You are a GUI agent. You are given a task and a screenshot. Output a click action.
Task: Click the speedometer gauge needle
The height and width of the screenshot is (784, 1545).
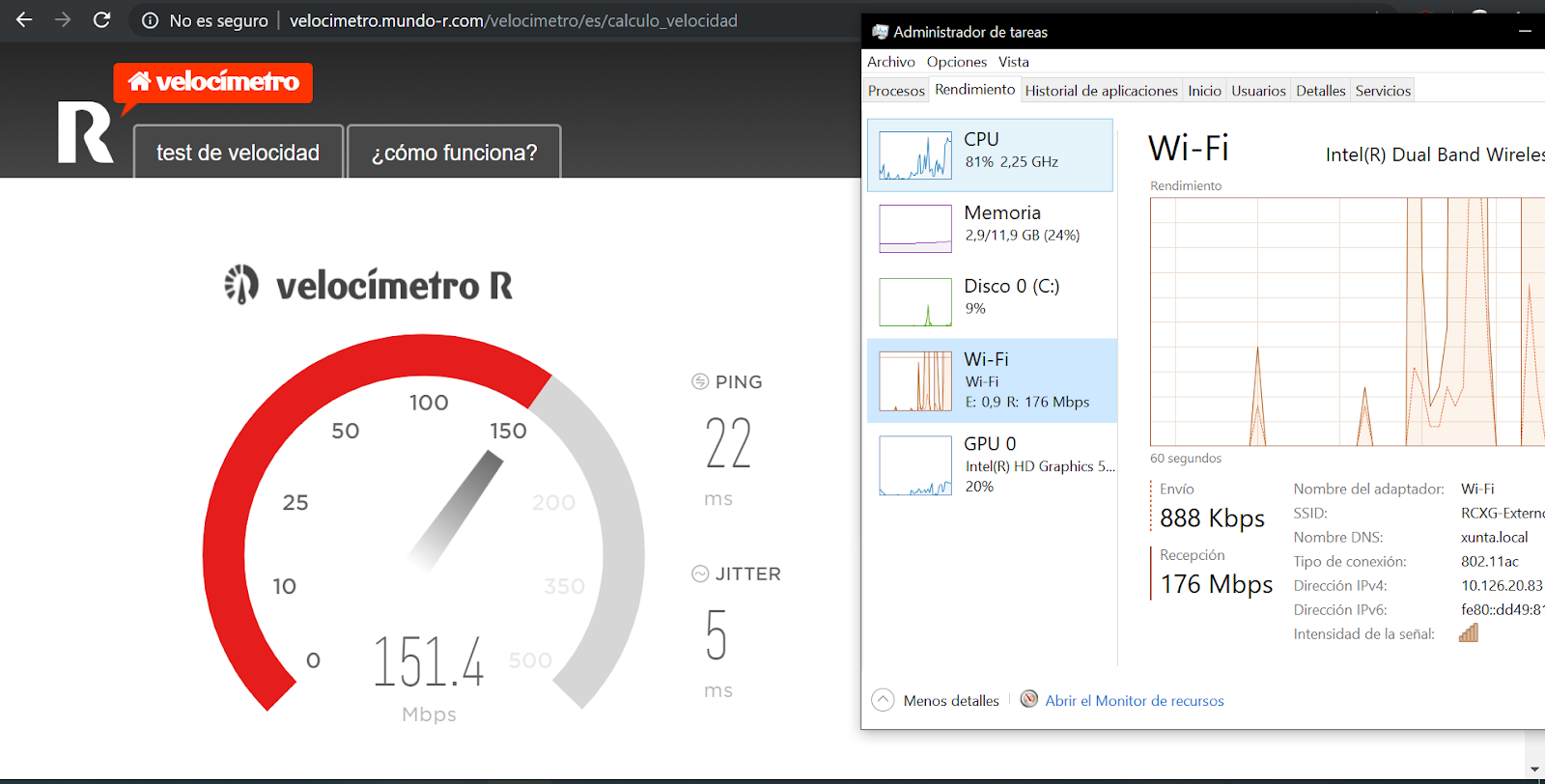pos(456,510)
